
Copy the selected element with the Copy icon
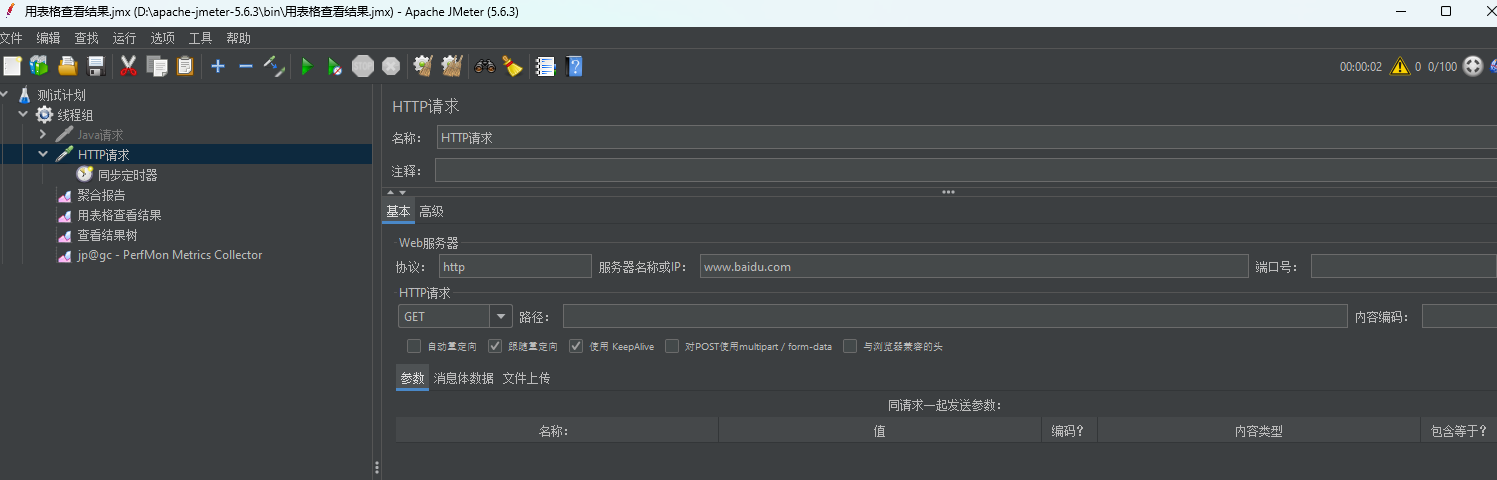pos(157,66)
